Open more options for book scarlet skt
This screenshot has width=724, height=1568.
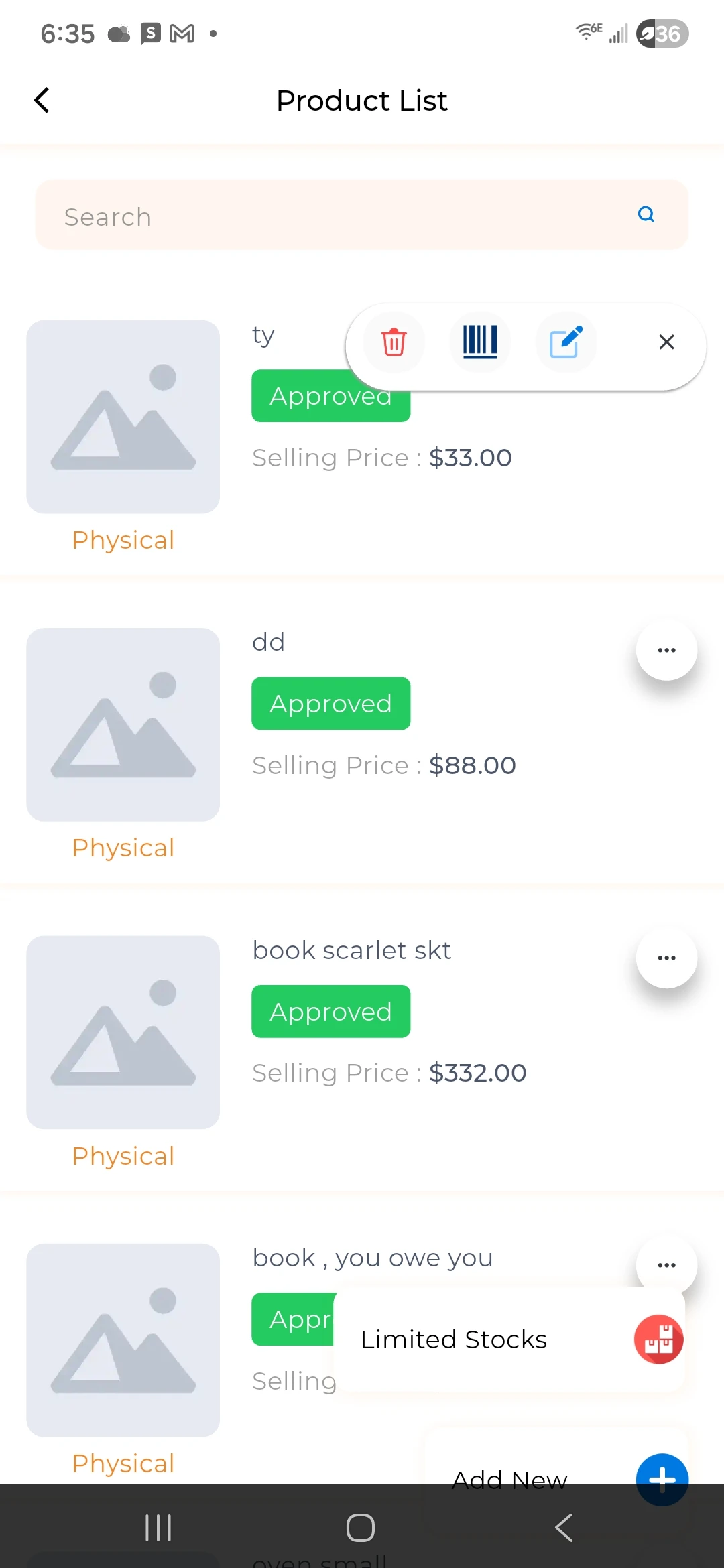(x=666, y=958)
